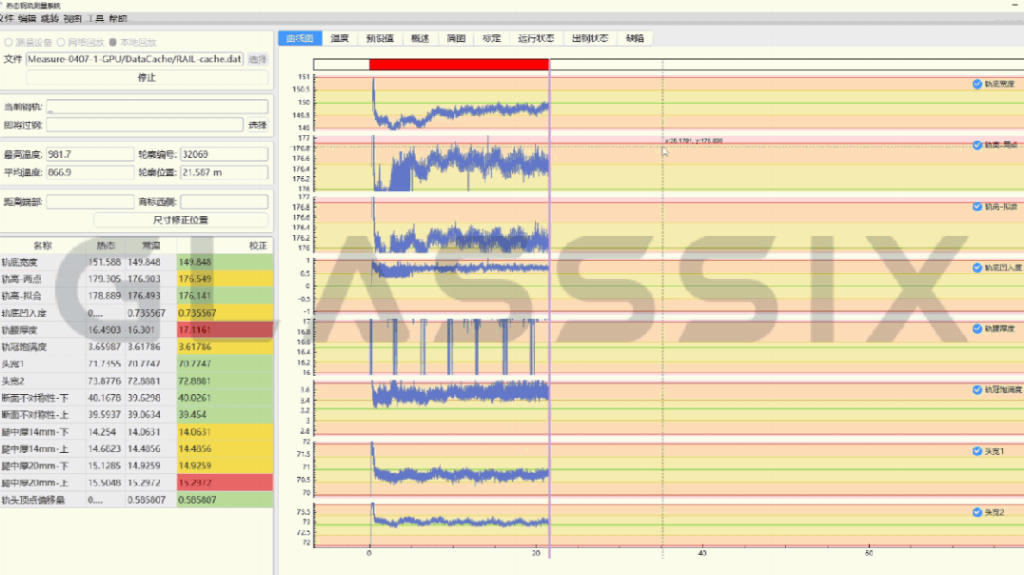Open the 工具 menu
This screenshot has height=575, width=1024.
click(x=95, y=19)
